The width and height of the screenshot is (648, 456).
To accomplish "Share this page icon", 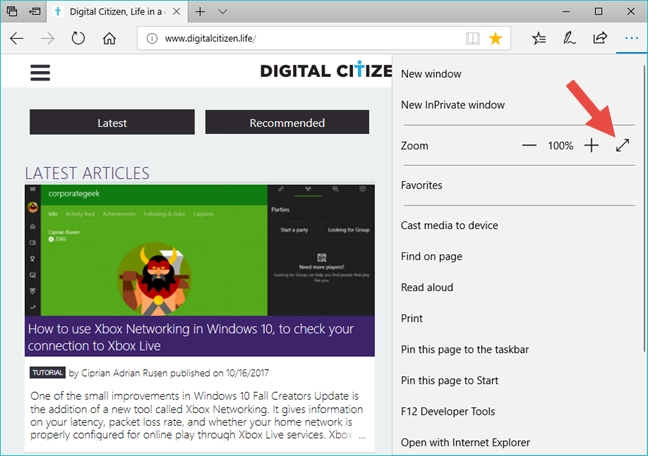I will point(600,38).
